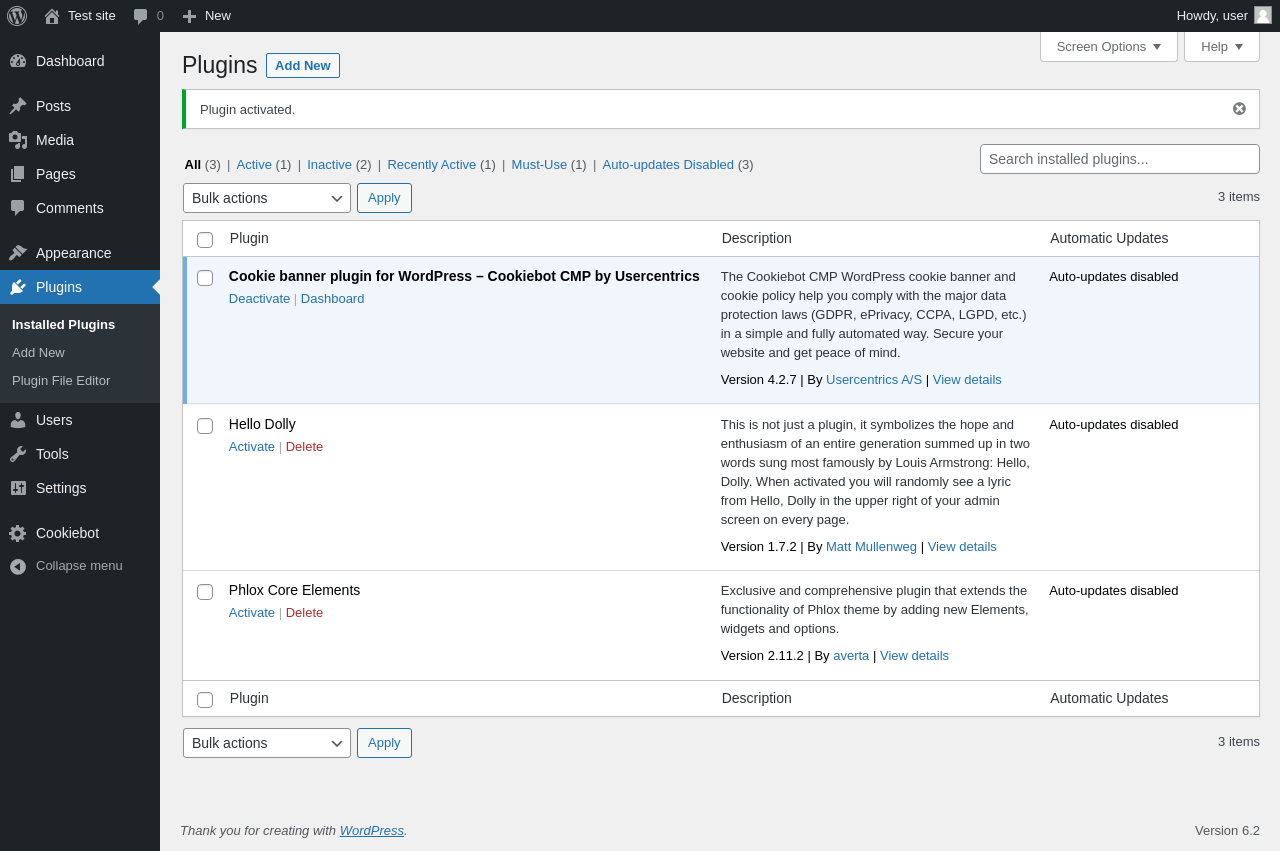Activate the Hello Dolly plugin
Image resolution: width=1280 pixels, height=851 pixels.
[252, 446]
